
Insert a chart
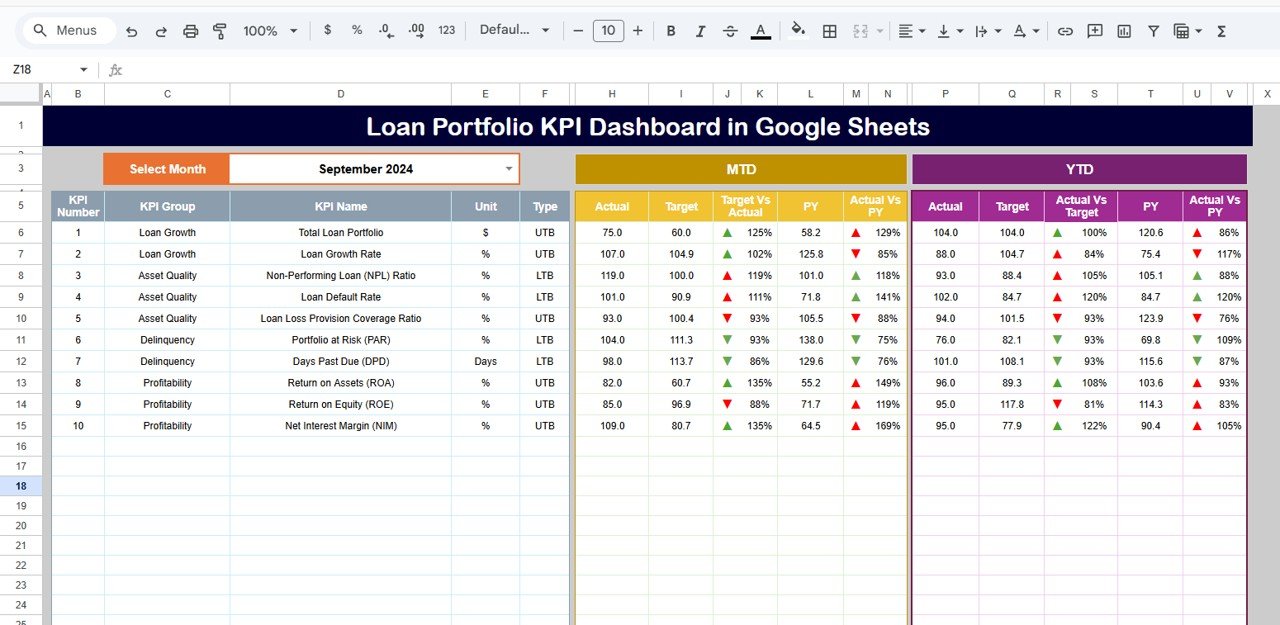[x=1124, y=31]
